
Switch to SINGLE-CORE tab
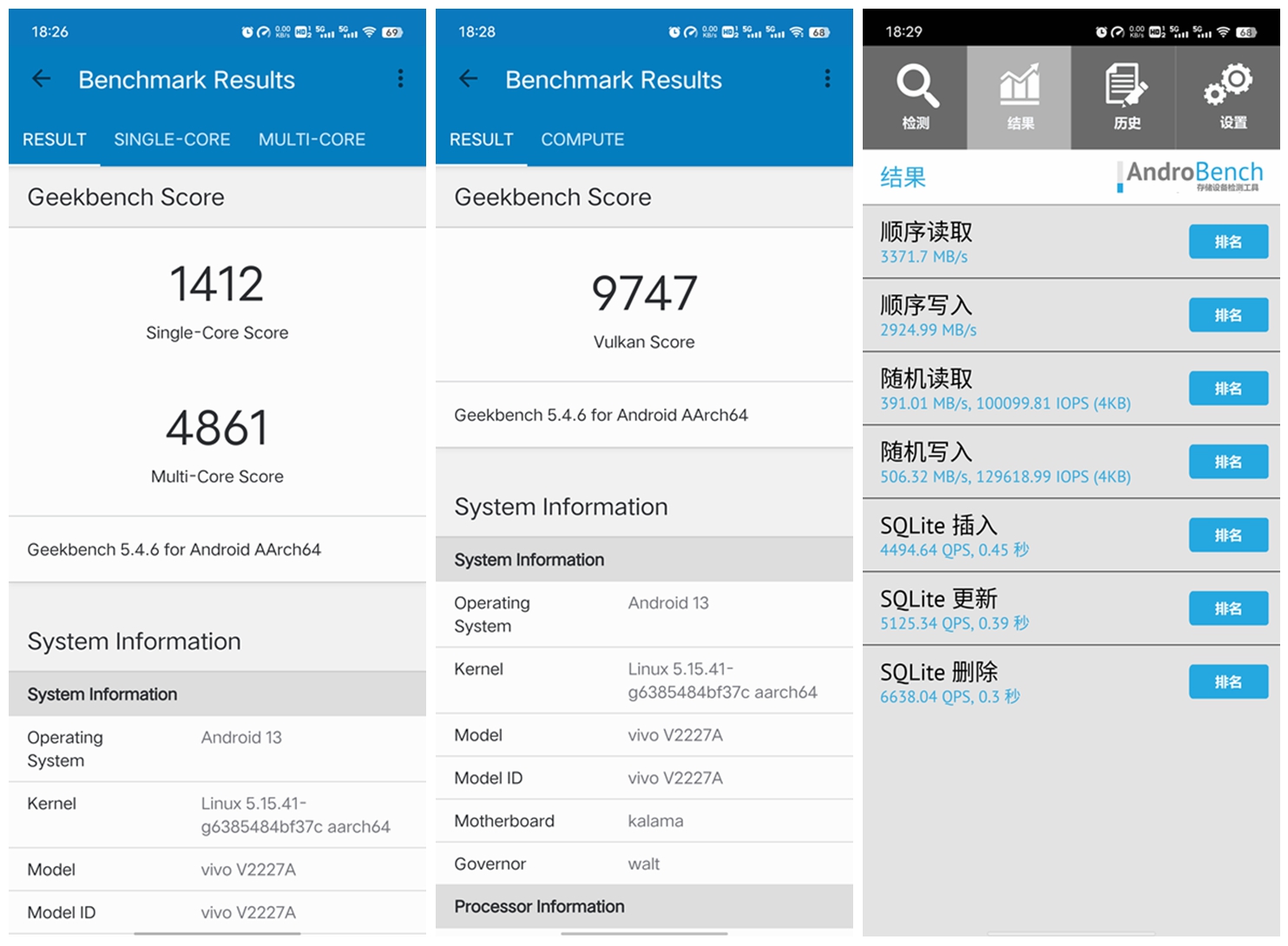pos(172,140)
